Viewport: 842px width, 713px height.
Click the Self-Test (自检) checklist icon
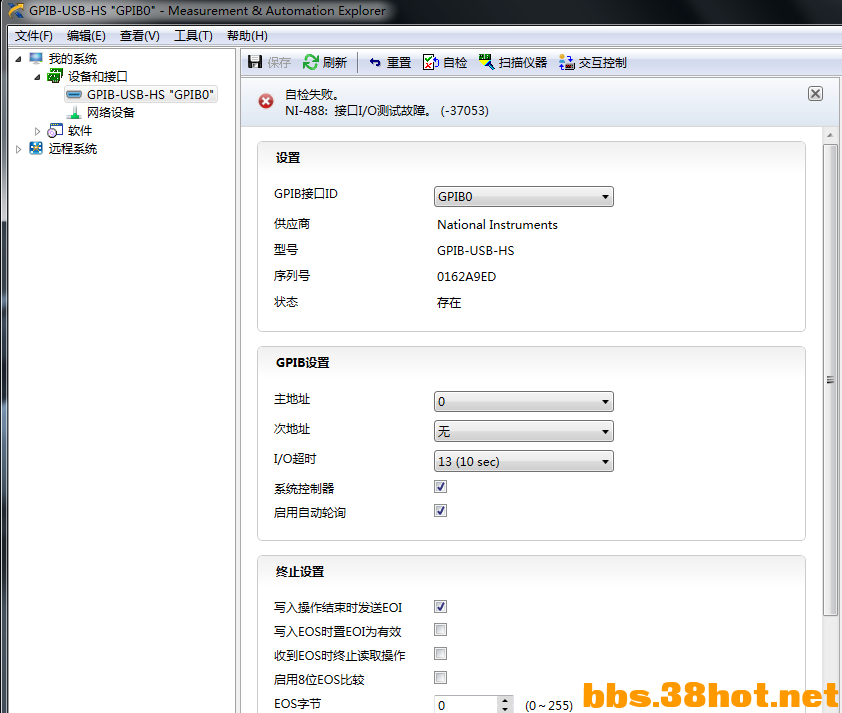tap(431, 62)
